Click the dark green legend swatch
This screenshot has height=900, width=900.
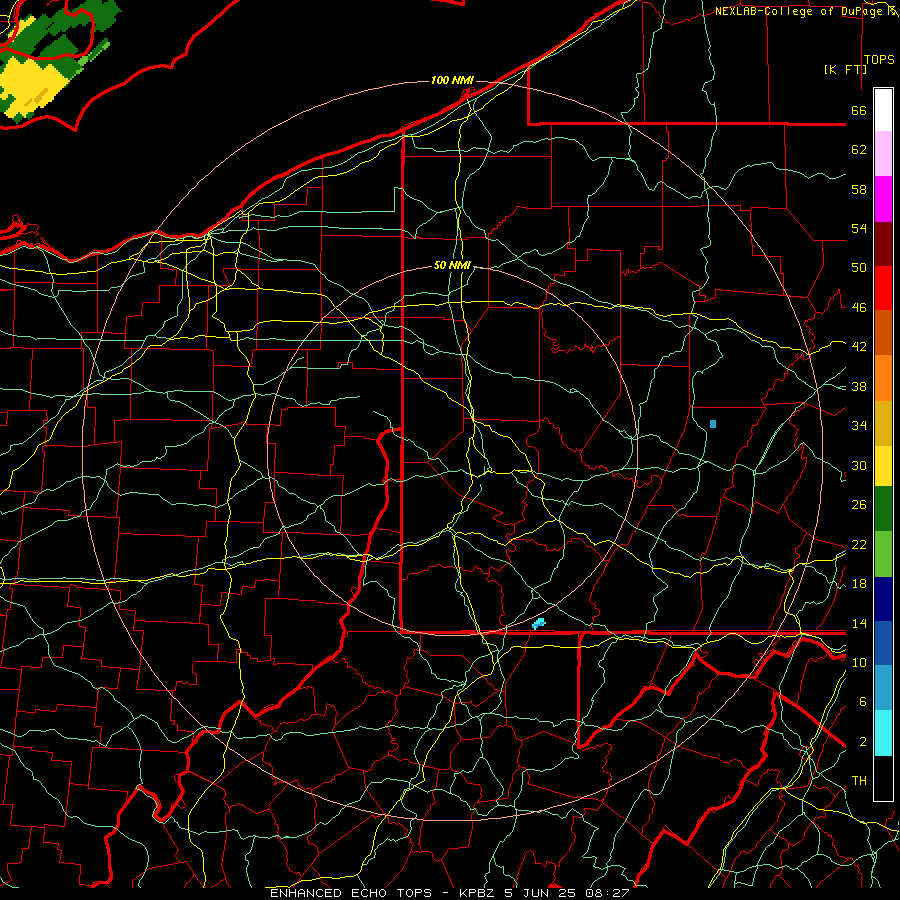click(883, 509)
